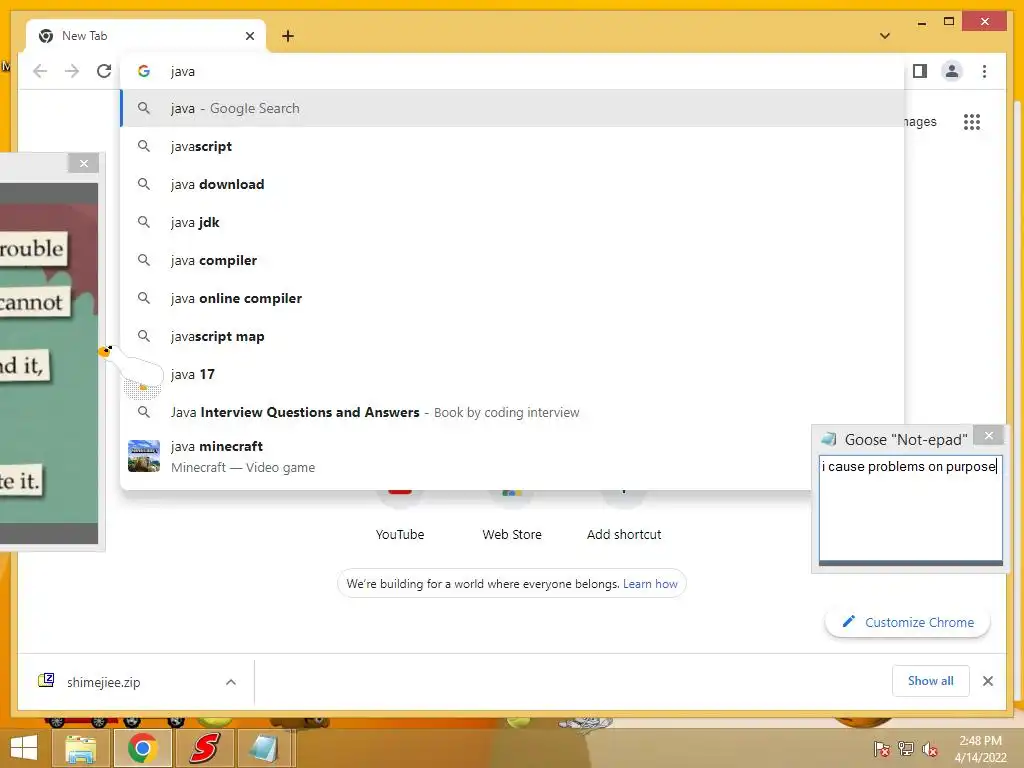The image size is (1024, 768).
Task: Choose Java Interview Questions and Answers suggestion
Action: [x=513, y=412]
